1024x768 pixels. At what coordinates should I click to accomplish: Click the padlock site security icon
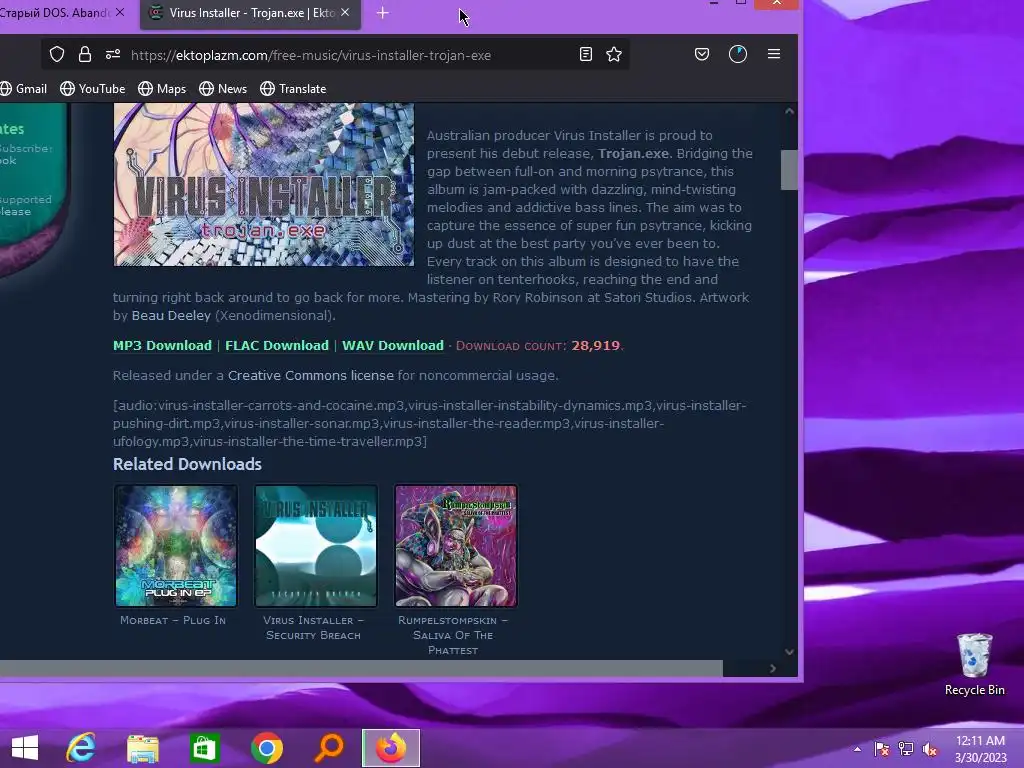85,54
